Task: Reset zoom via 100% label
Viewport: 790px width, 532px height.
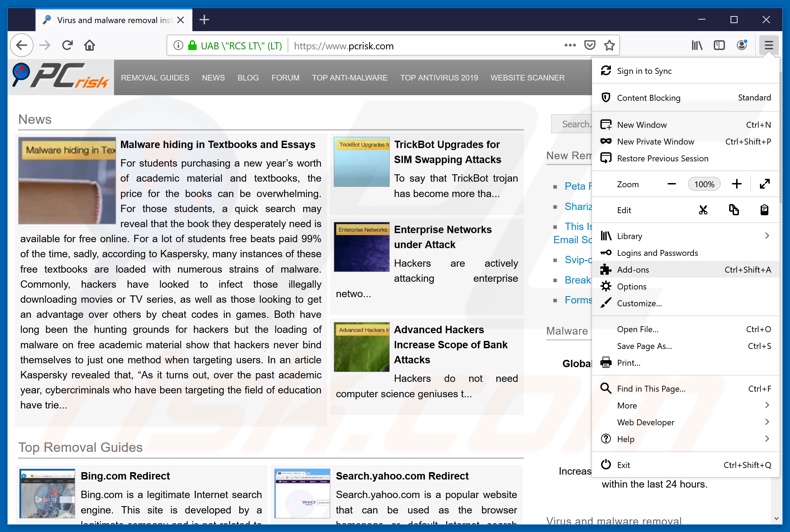Action: point(704,184)
